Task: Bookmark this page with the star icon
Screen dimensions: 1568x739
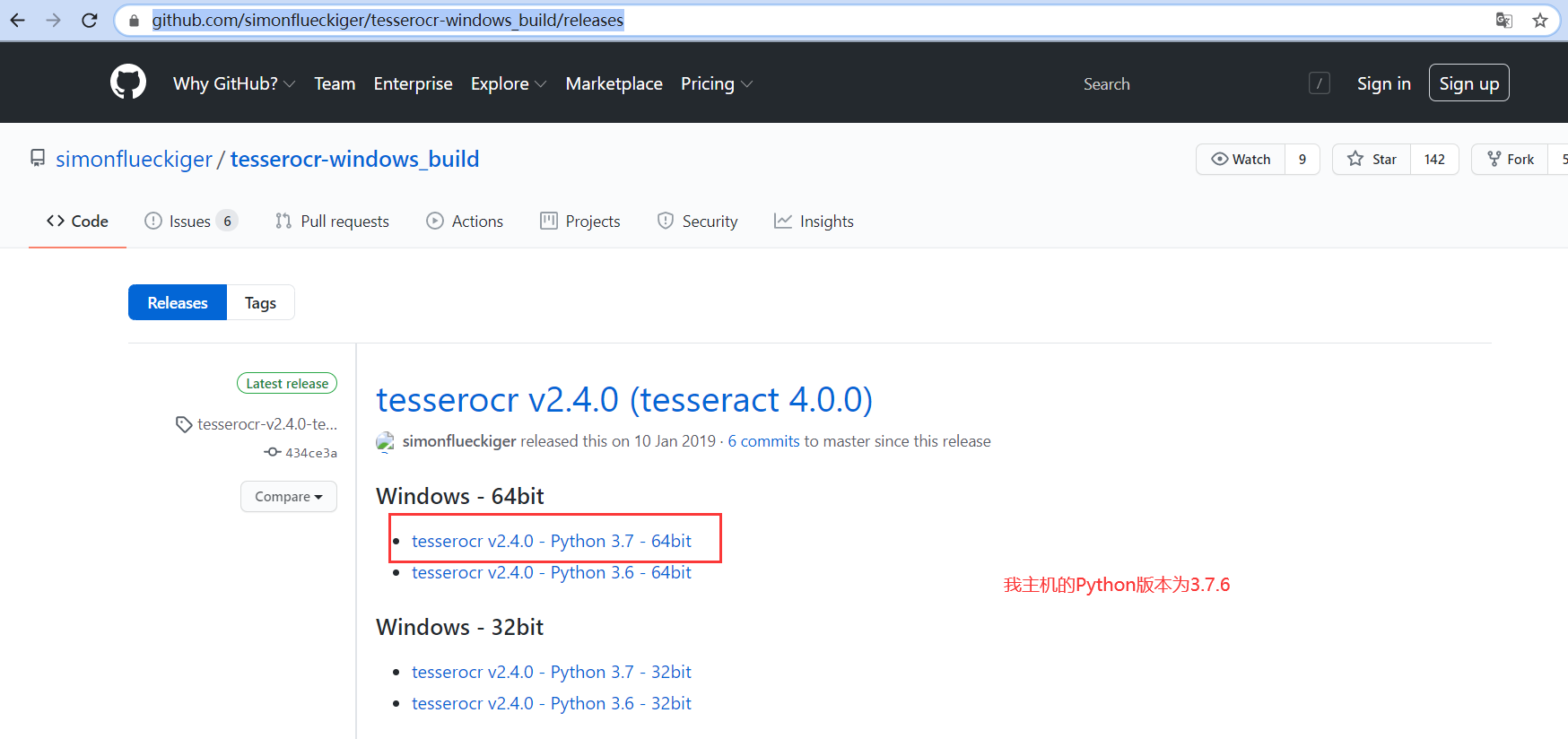Action: click(x=1540, y=20)
